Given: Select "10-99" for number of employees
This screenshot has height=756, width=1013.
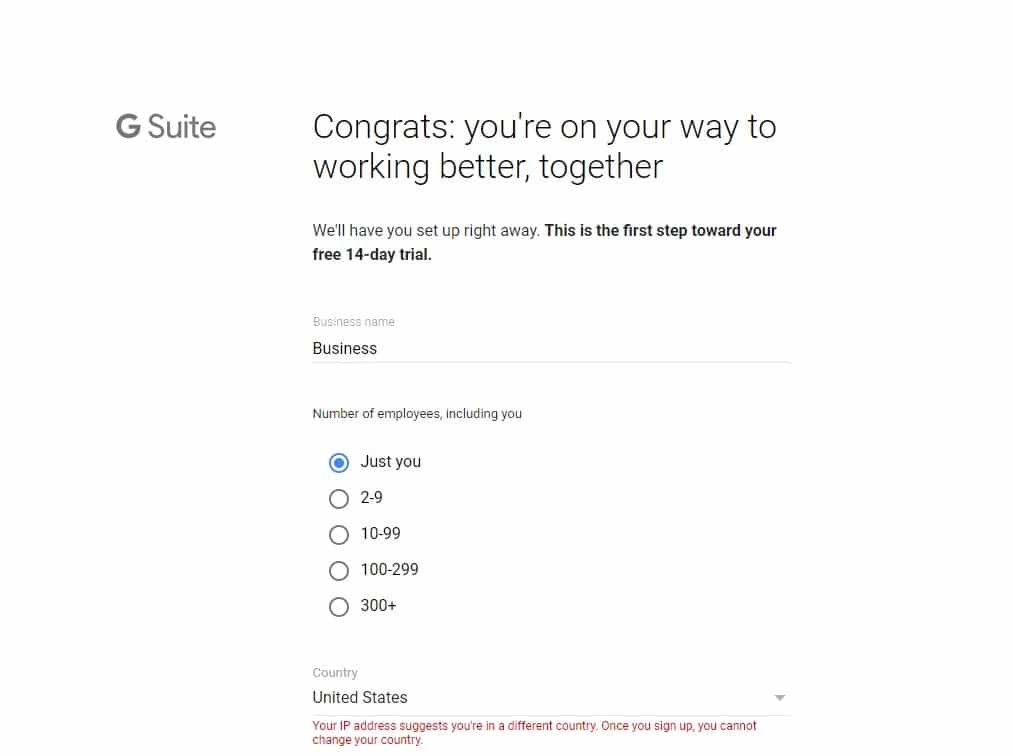Looking at the screenshot, I should pyautogui.click(x=339, y=534).
